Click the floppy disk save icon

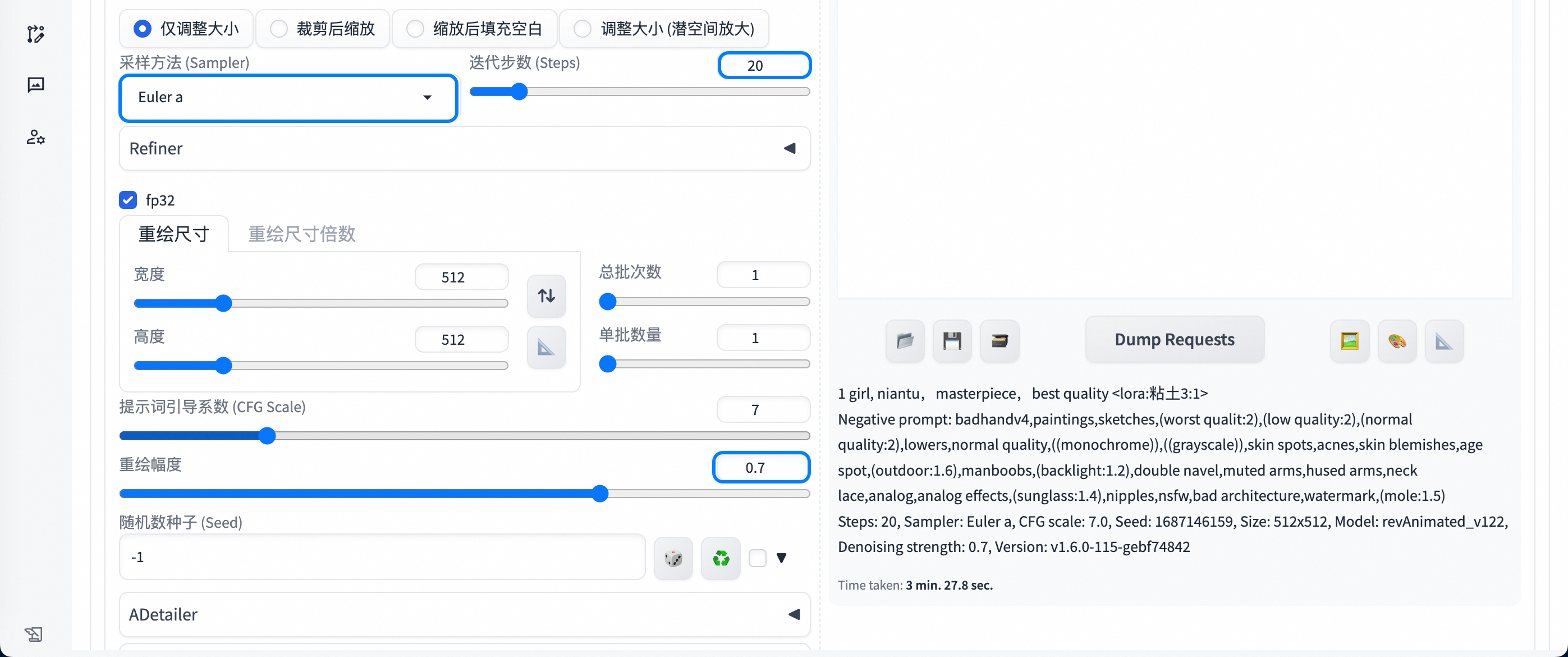(952, 340)
